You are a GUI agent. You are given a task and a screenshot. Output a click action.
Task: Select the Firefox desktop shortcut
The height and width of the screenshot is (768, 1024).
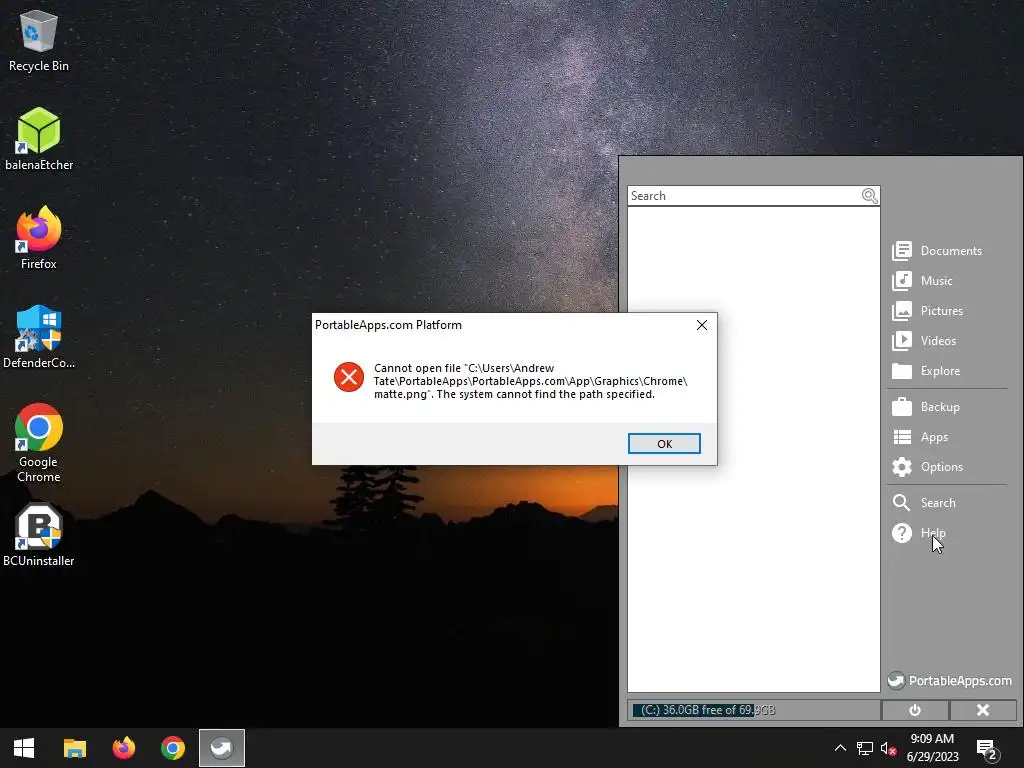coord(39,238)
